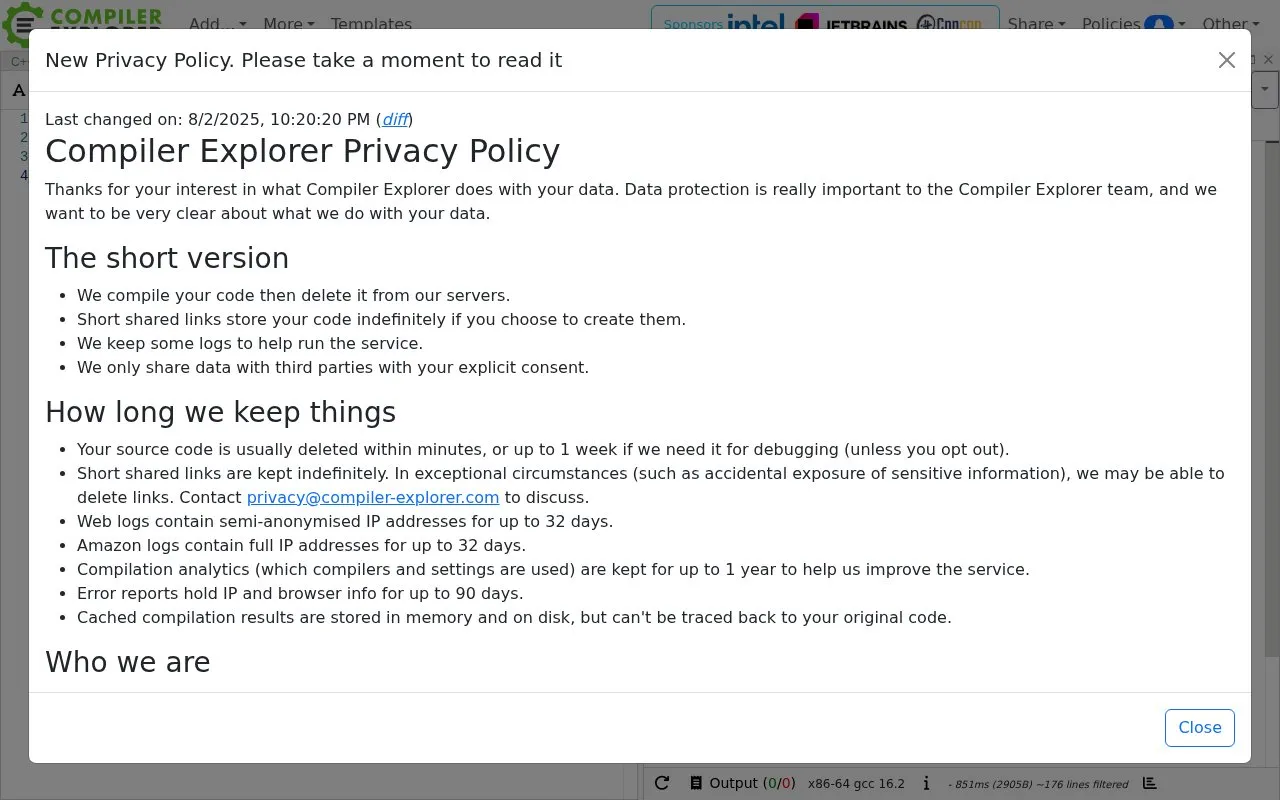Image resolution: width=1280 pixels, height=800 pixels.
Task: Expand the Other dropdown menu
Action: click(1231, 24)
